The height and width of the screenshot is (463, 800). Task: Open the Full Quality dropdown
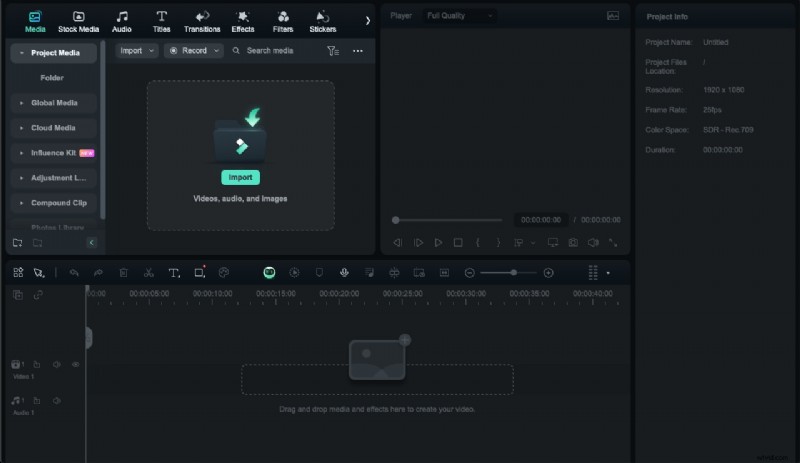click(x=458, y=16)
